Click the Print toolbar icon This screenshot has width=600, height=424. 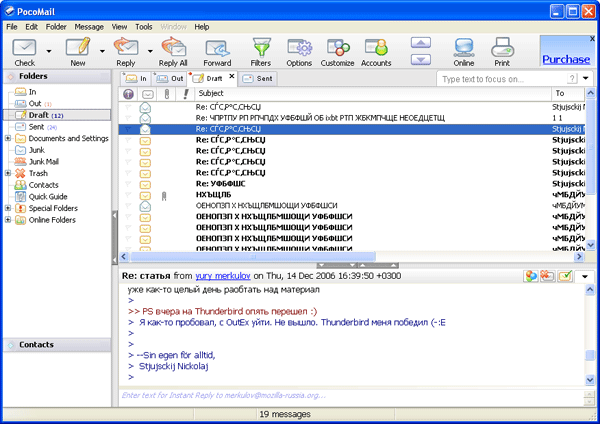click(x=502, y=47)
